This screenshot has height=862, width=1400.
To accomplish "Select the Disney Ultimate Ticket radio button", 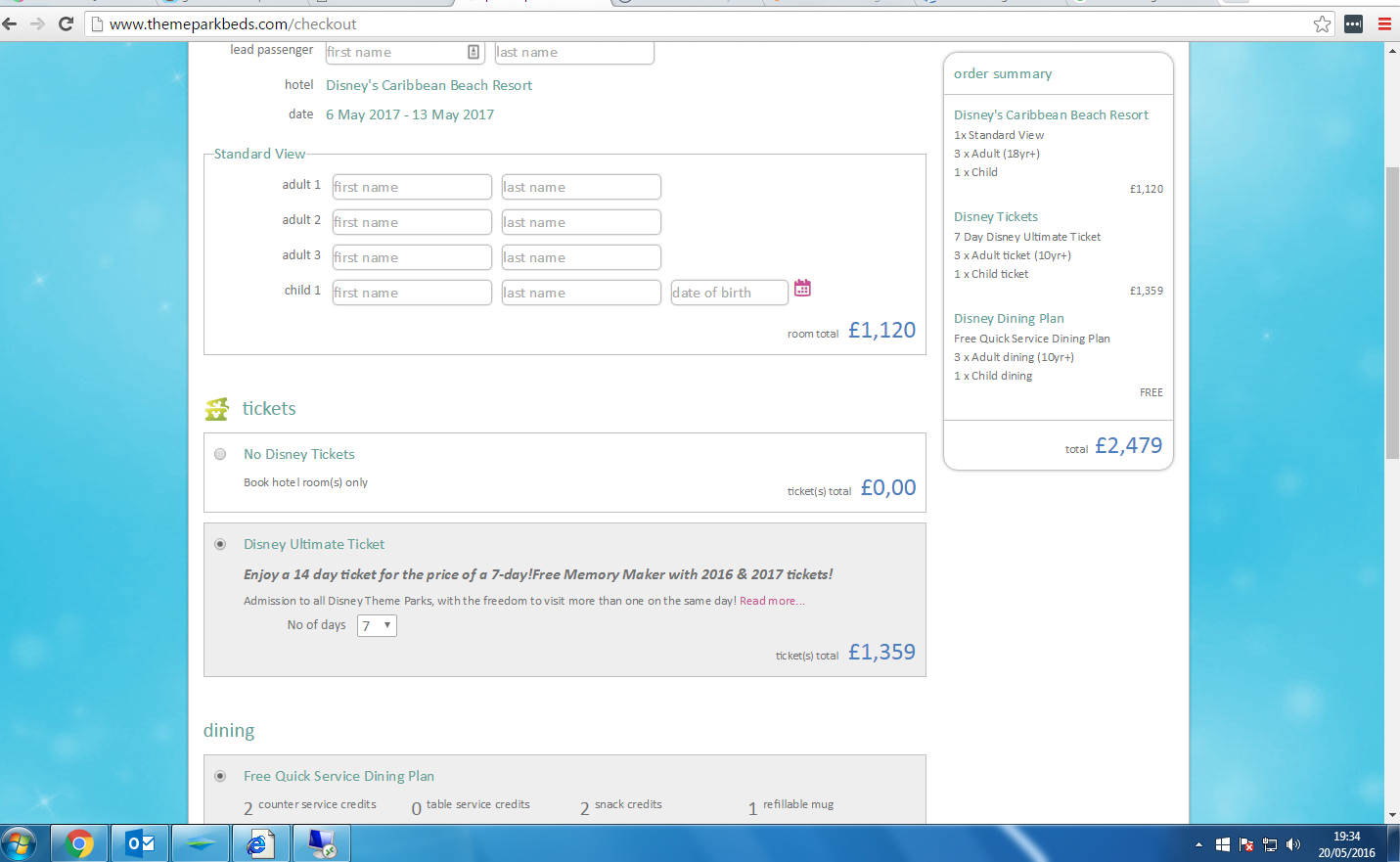I will tap(220, 544).
